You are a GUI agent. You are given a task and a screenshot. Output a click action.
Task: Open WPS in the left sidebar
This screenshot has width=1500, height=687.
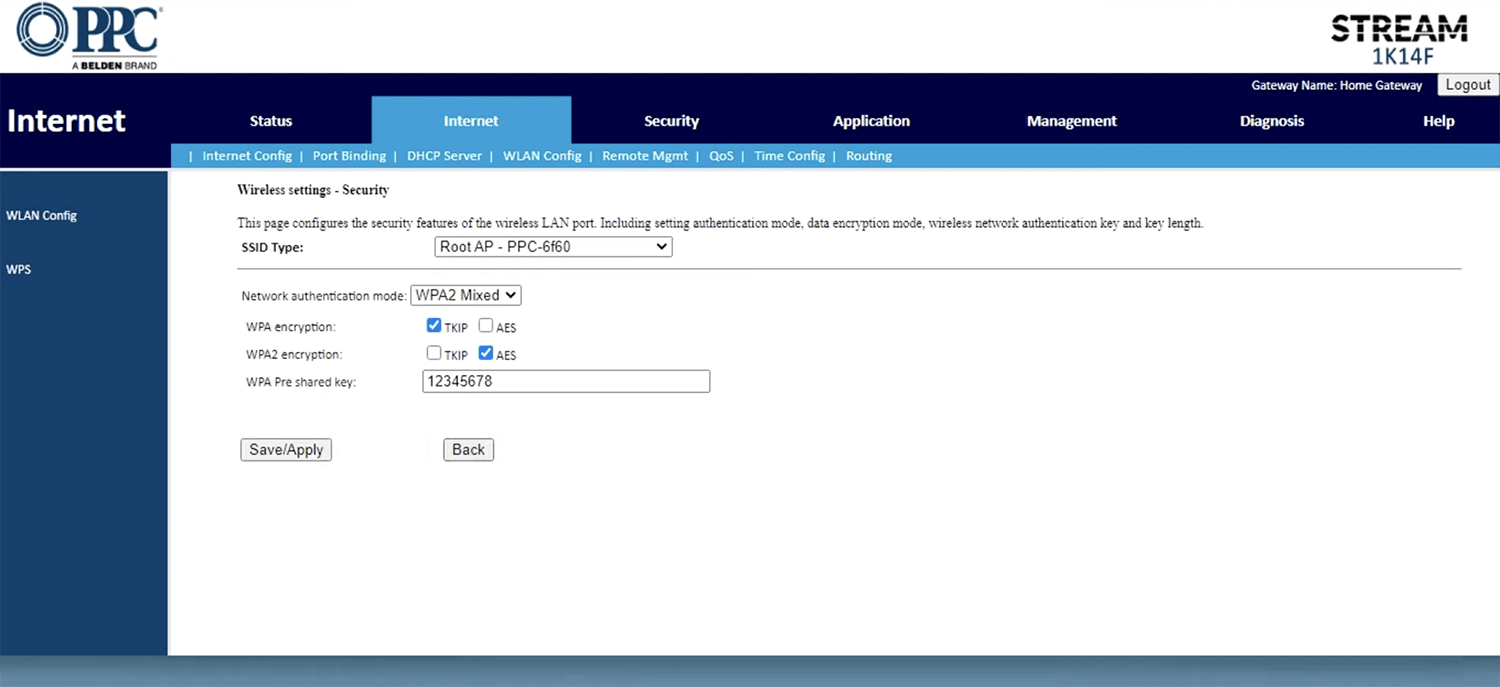pyautogui.click(x=19, y=270)
